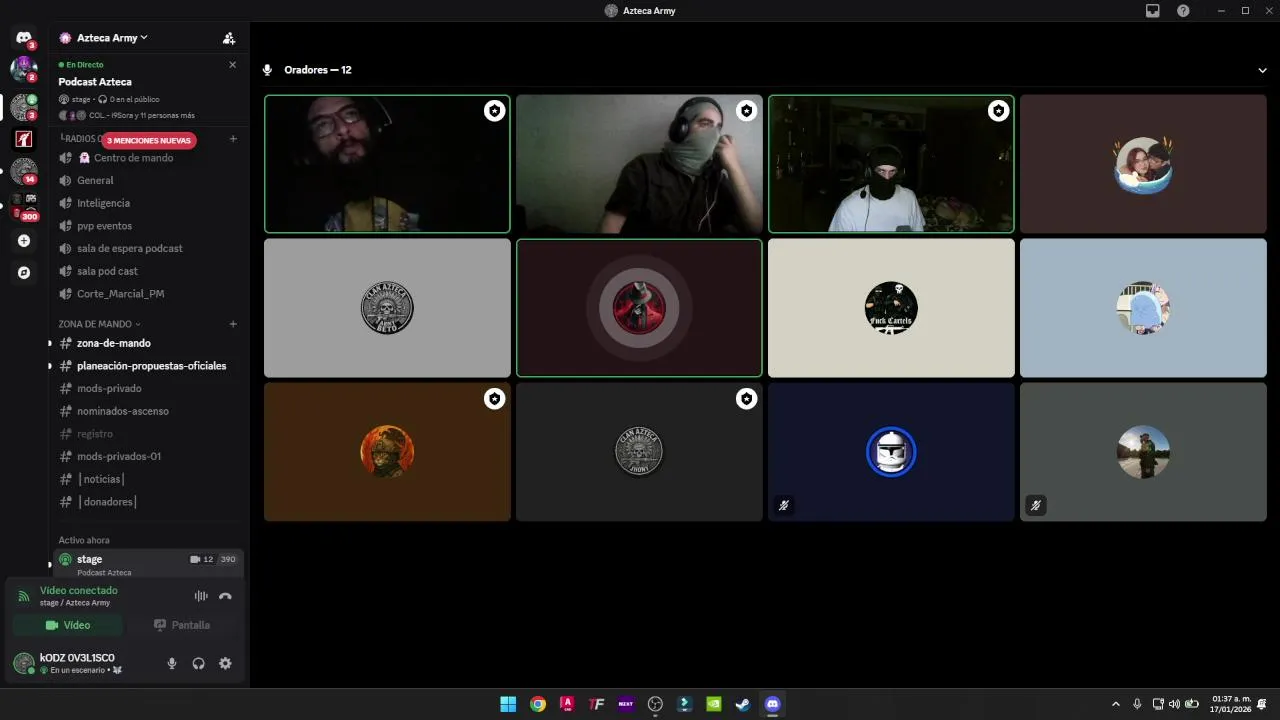The image size is (1280, 720).
Task: Disconnect from the stage call
Action: point(225,596)
